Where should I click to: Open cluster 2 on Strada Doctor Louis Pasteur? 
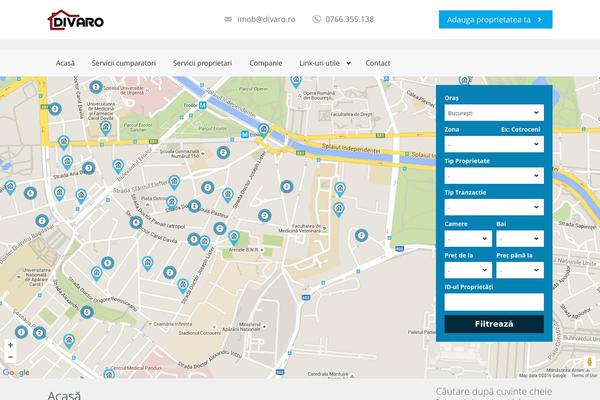194,206
